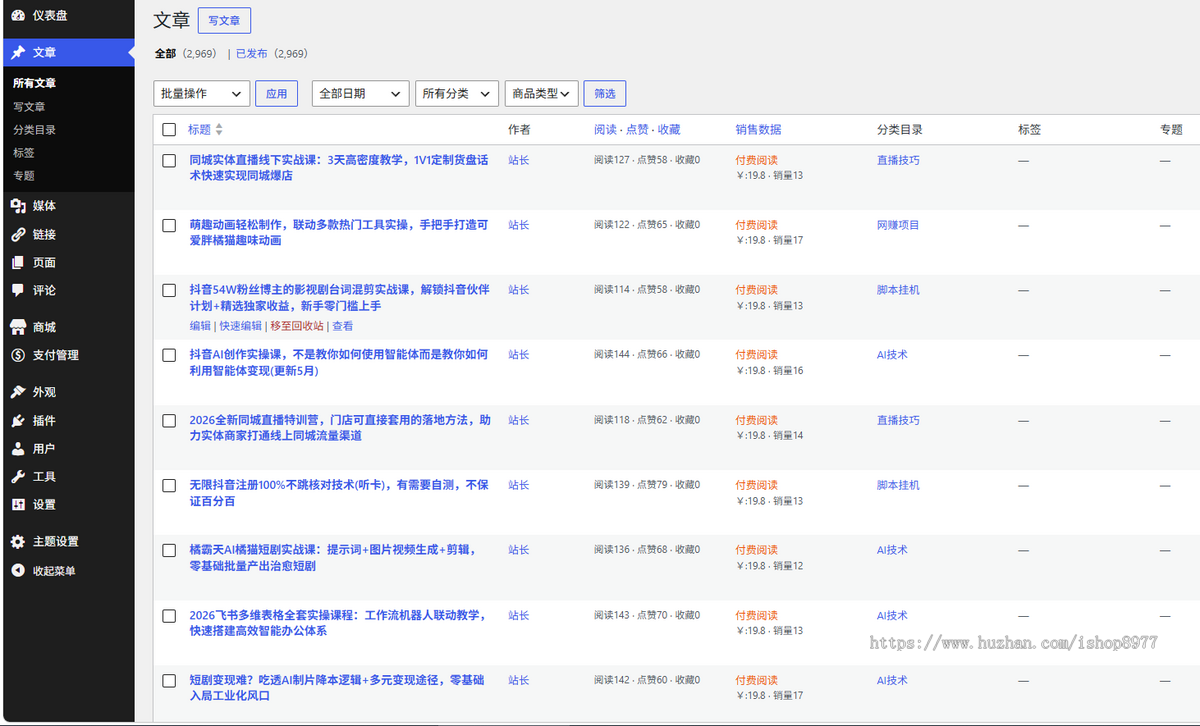Check the box for 同城实体直播线下实战课 article
The height and width of the screenshot is (726, 1200).
[169, 160]
